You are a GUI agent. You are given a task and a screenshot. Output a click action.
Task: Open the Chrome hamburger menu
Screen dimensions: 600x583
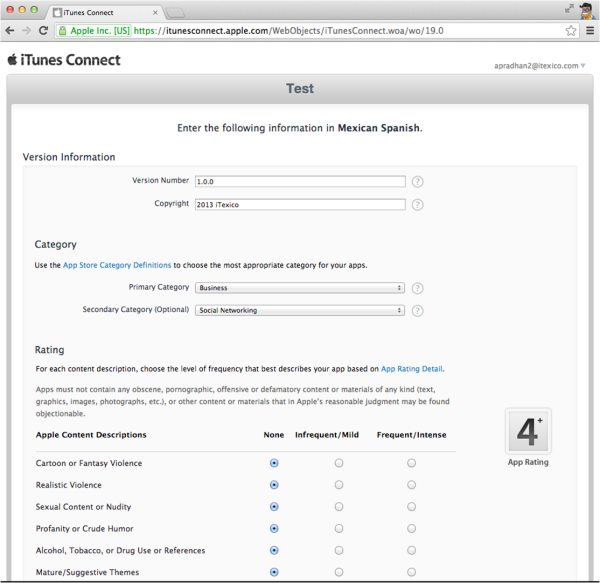[590, 31]
